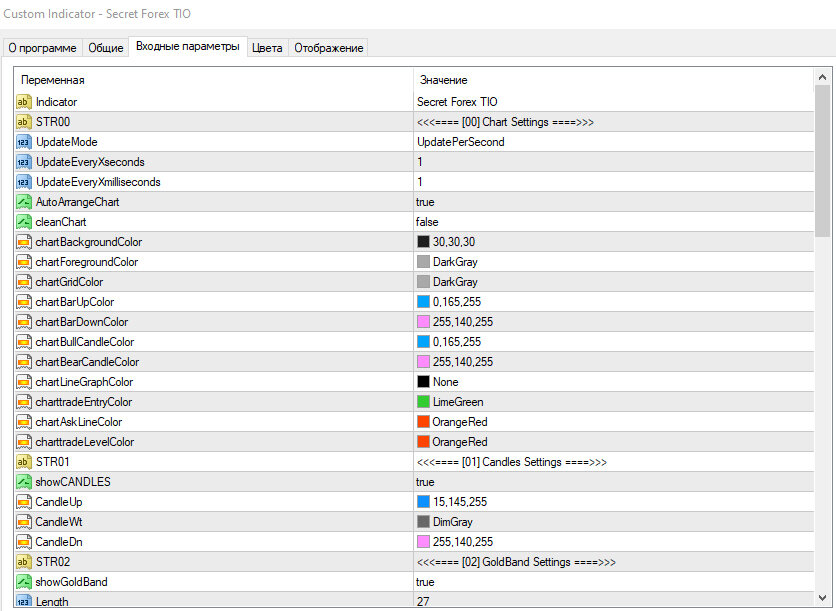Click the OrangeRed swatch for charttradeLevelColor
836x611 pixels.
(423, 442)
